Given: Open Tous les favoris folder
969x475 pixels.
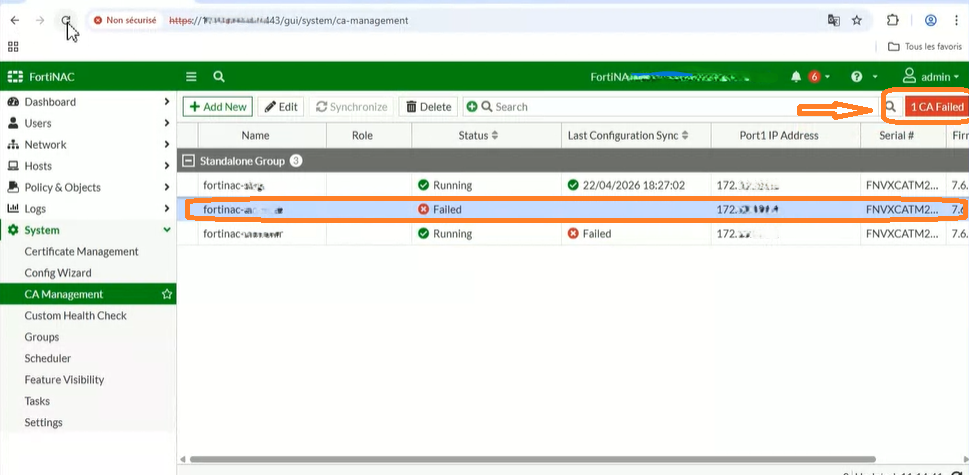Looking at the screenshot, I should (925, 46).
